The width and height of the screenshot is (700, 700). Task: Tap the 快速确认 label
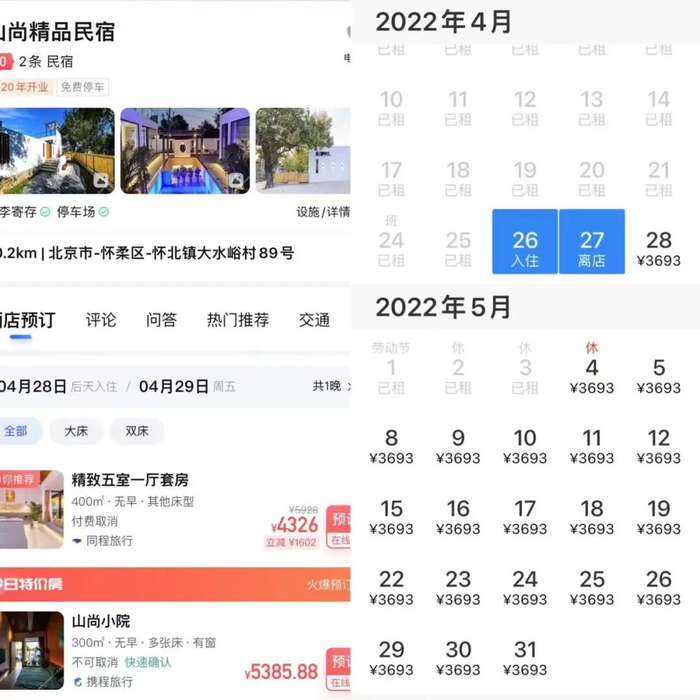pyautogui.click(x=148, y=662)
